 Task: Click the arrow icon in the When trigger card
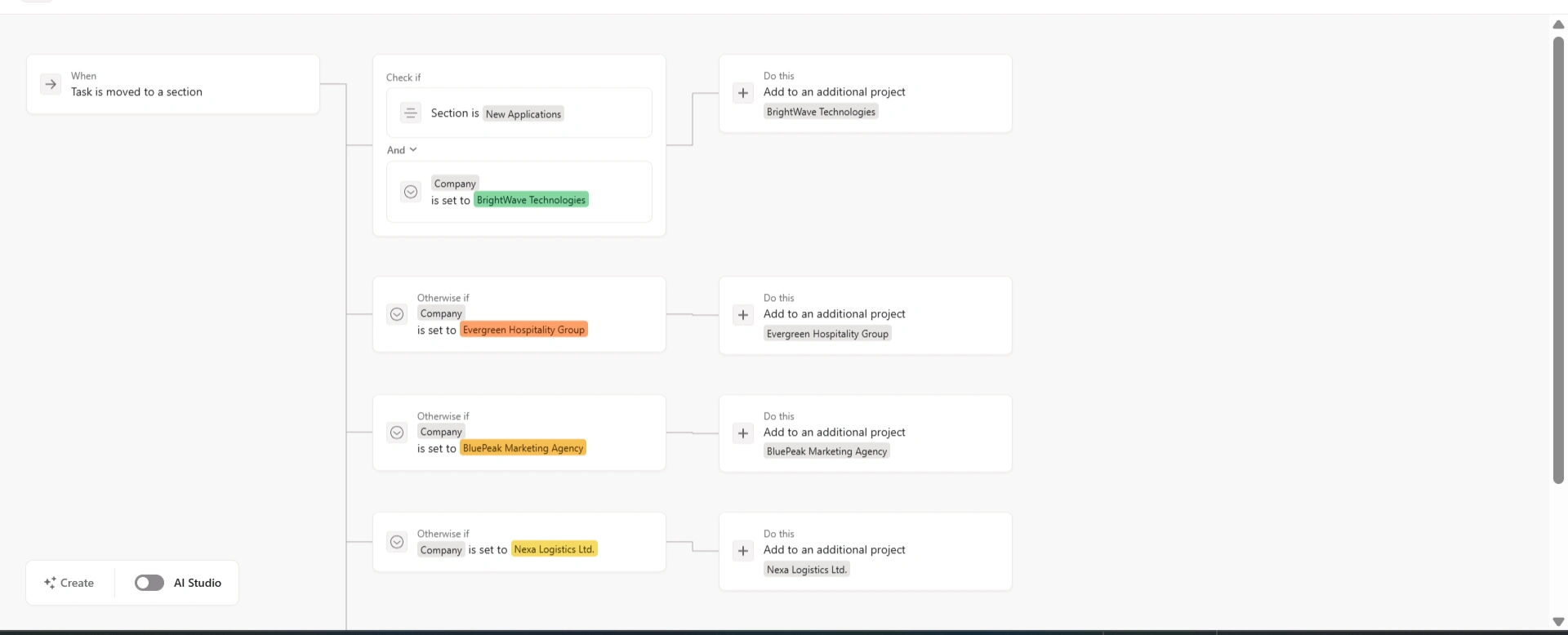coord(51,84)
